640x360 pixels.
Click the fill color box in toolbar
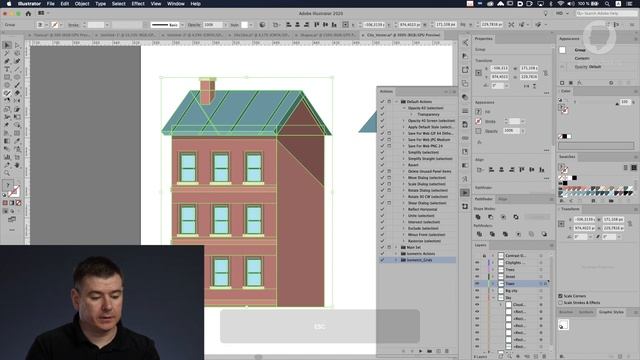point(7,186)
